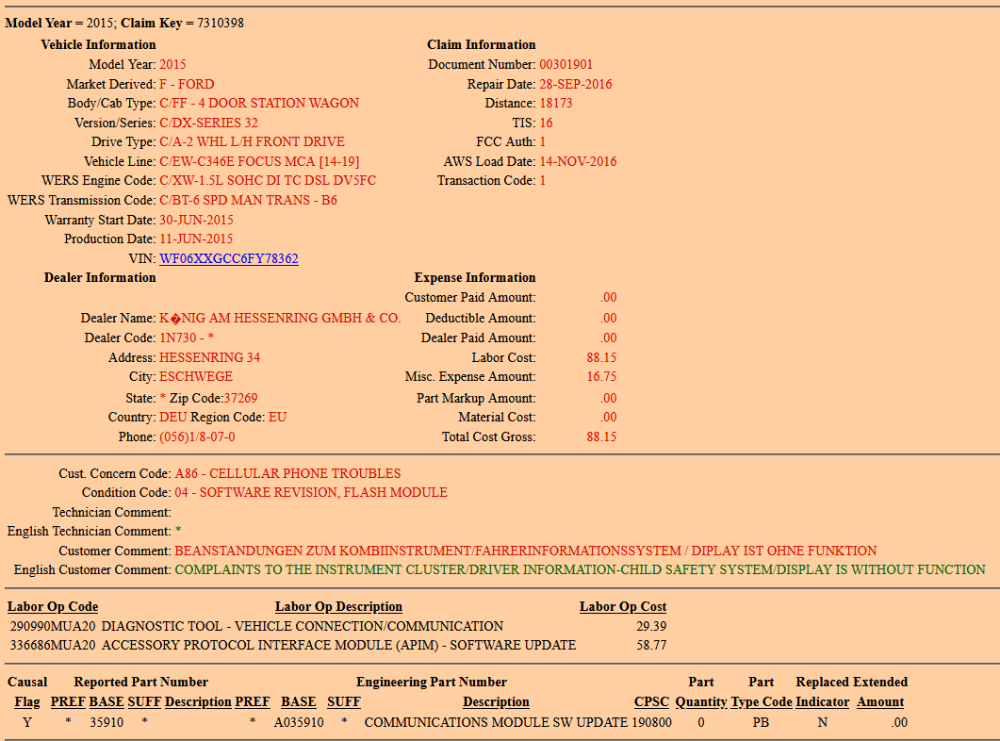Click the Extended Amount column header
The image size is (1000, 741).
pos(880,702)
